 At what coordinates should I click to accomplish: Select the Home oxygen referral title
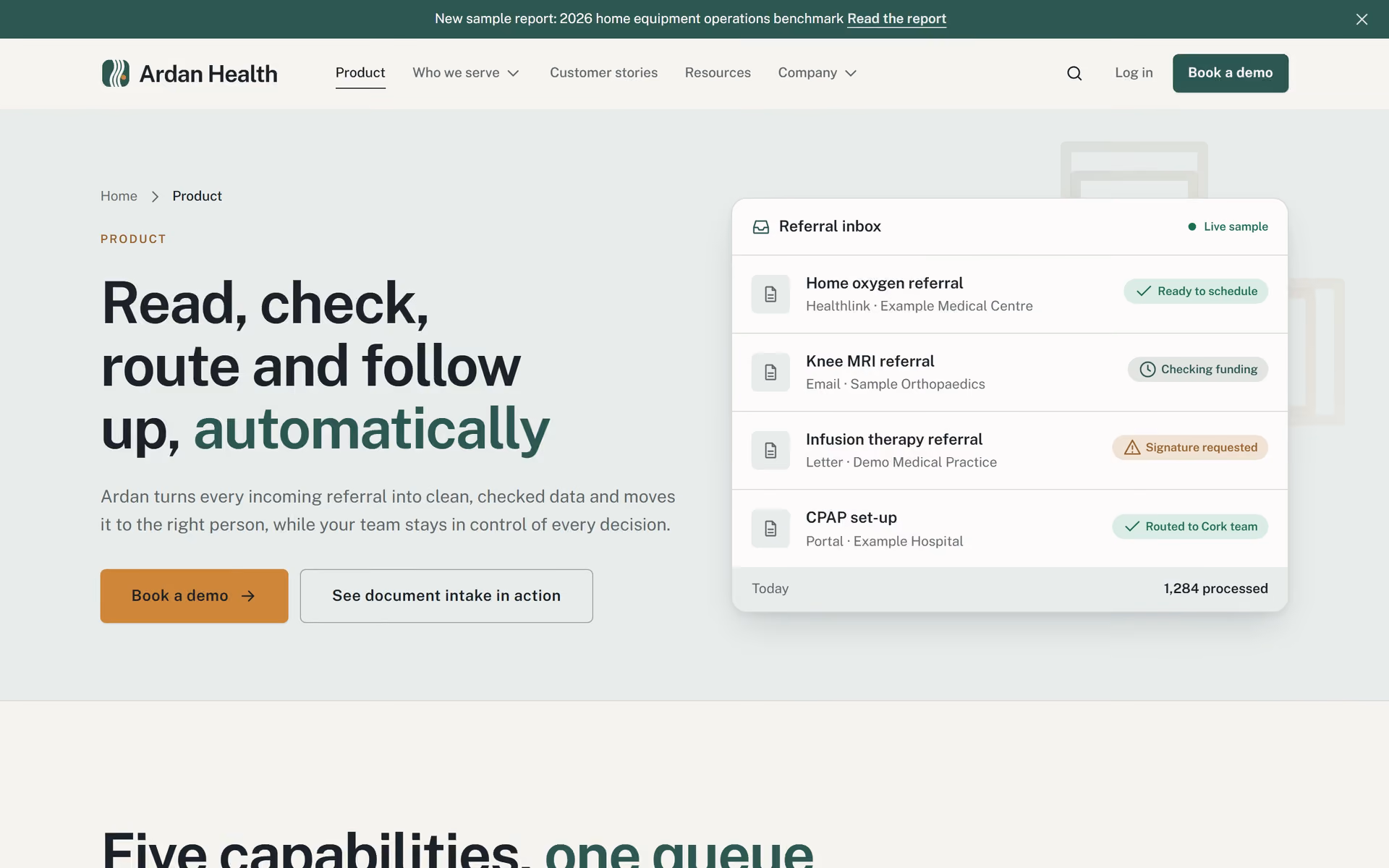click(884, 284)
